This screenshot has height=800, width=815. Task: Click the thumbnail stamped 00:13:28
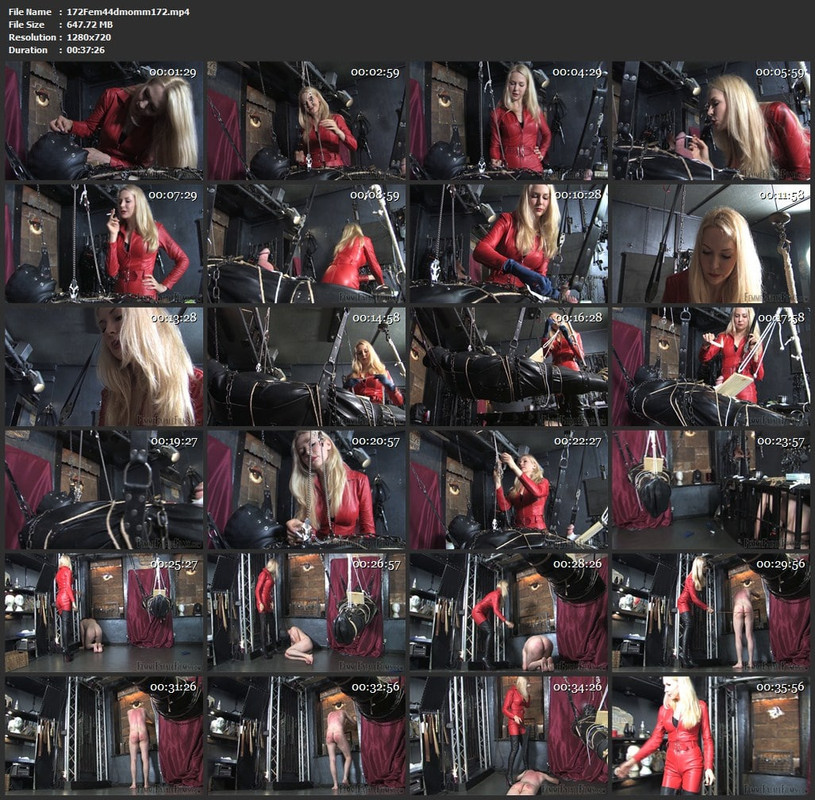coord(104,366)
